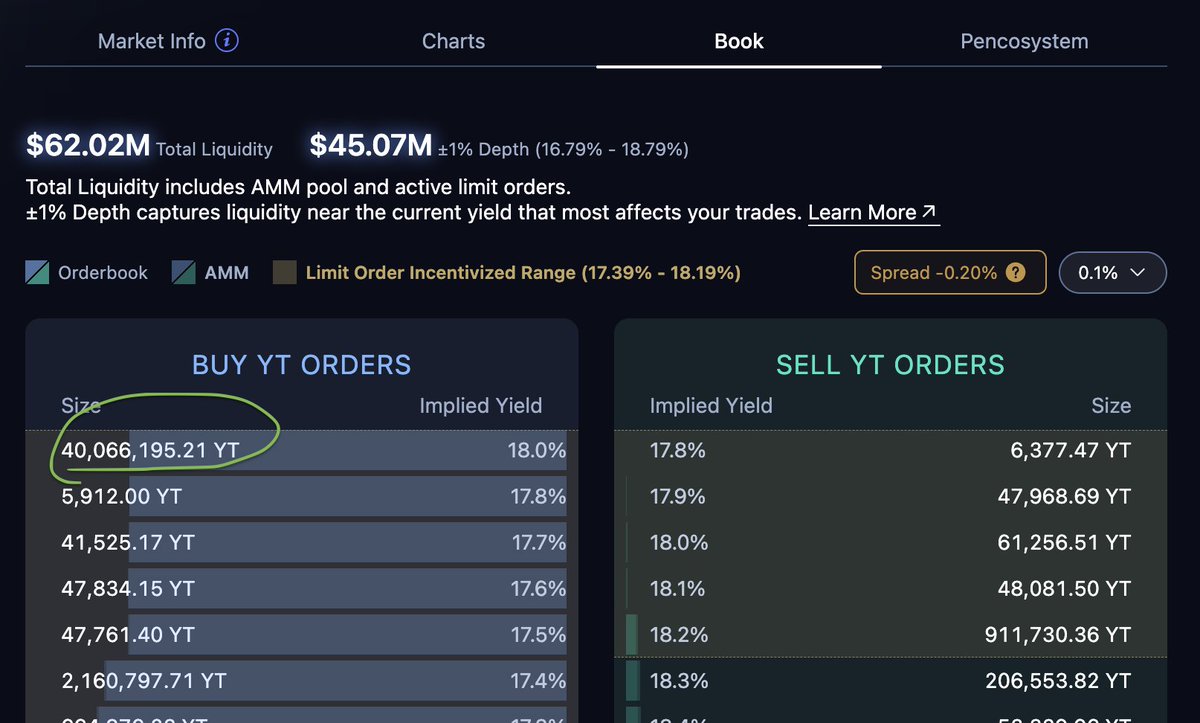Click buy-side 17.7% implied yield
The image size is (1200, 723).
539,542
